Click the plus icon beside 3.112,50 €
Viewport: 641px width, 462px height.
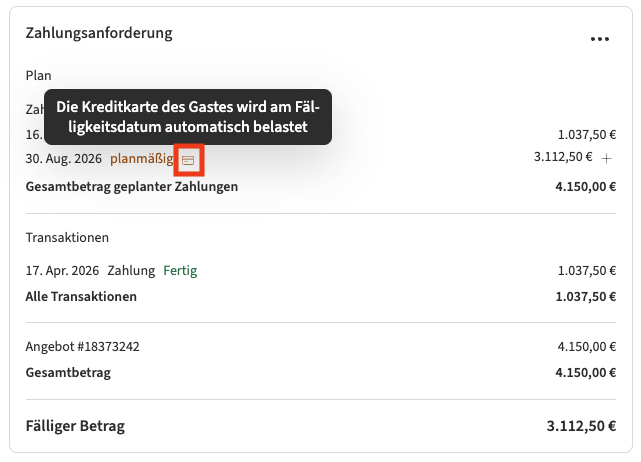(607, 159)
